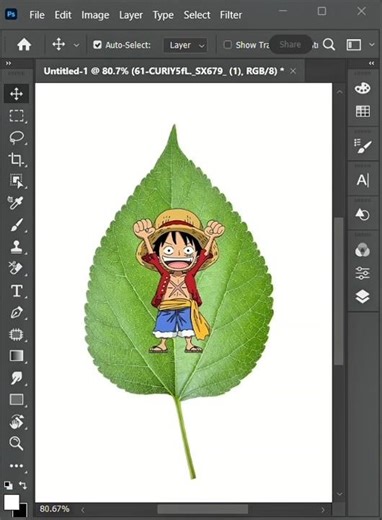
Task: Select the Object Selection tool
Action: tap(16, 181)
